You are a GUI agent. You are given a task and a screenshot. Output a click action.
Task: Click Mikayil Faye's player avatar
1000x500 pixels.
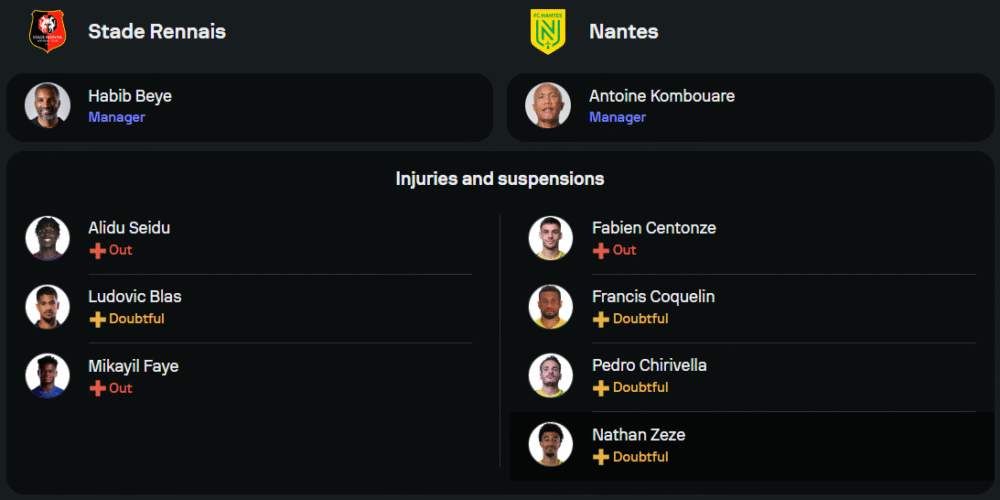(x=47, y=376)
